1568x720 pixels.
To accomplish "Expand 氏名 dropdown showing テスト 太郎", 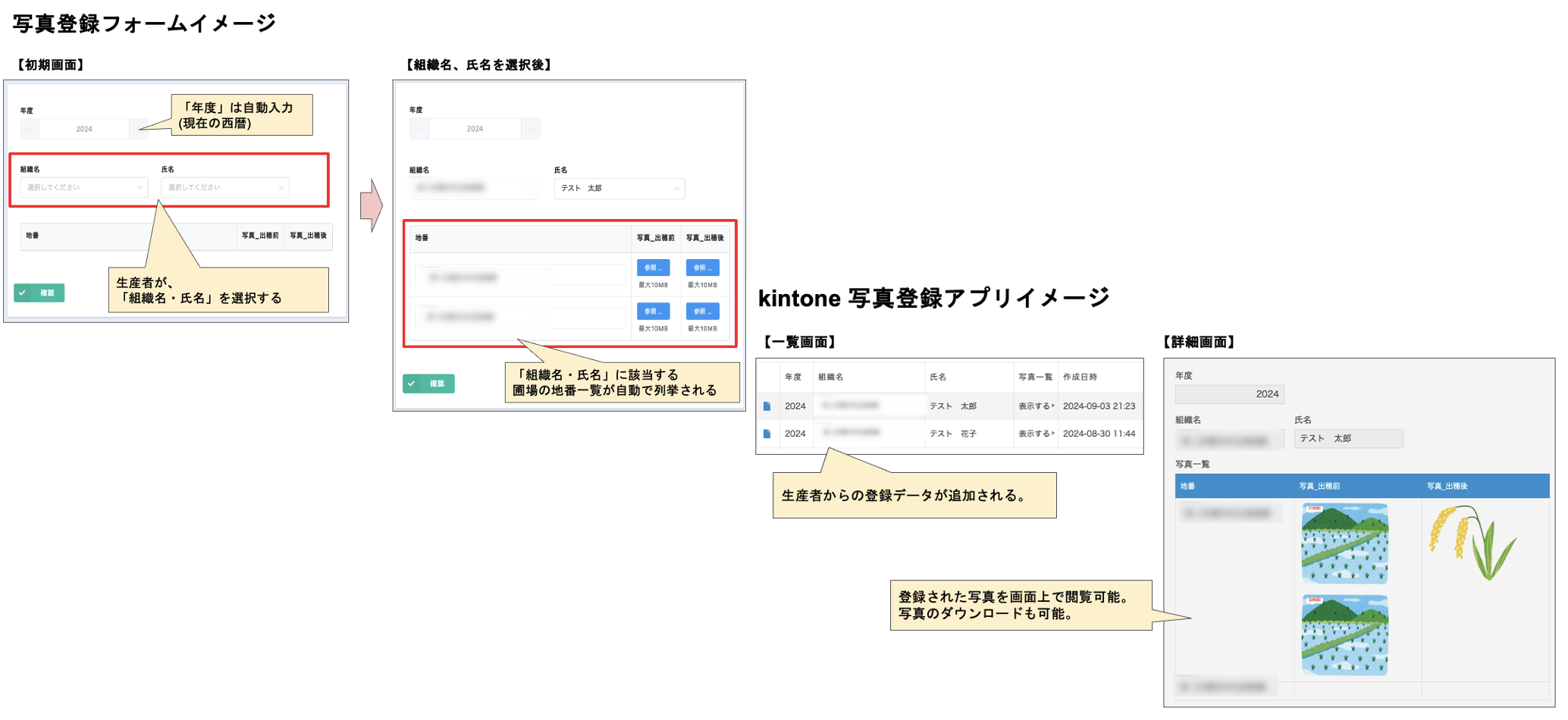I will point(619,189).
